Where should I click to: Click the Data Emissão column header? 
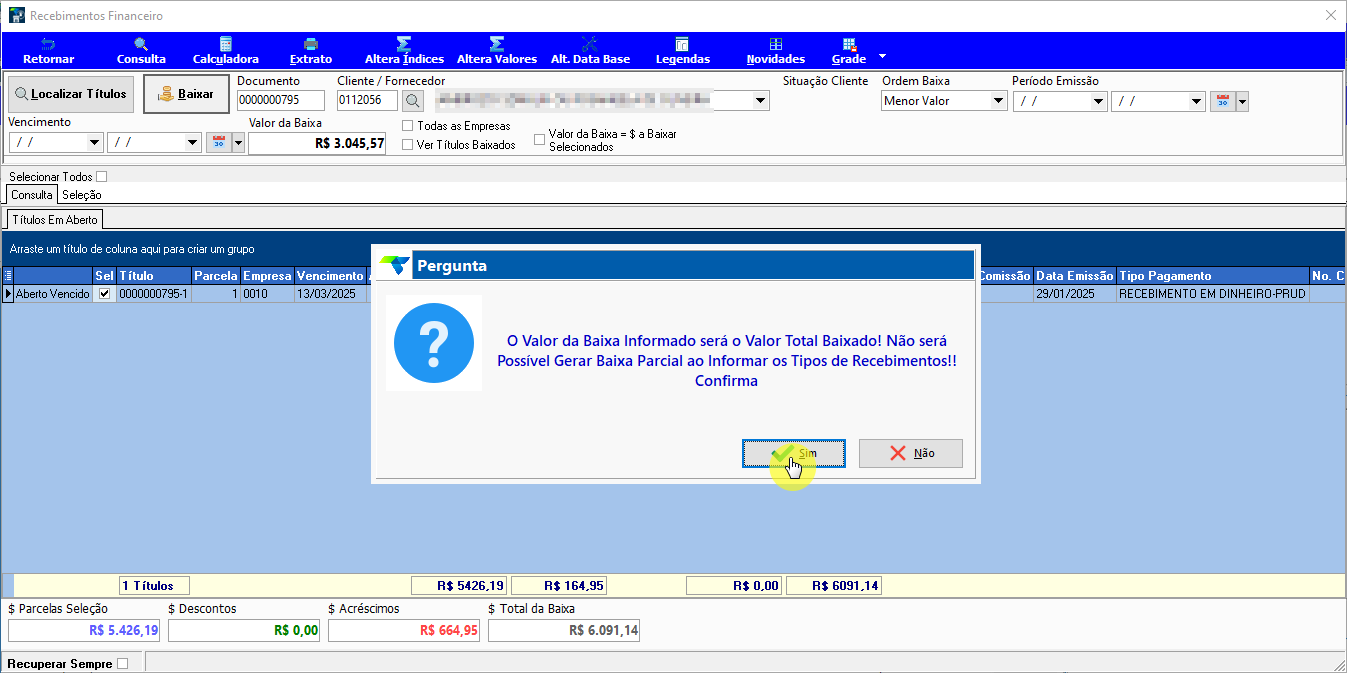[x=1074, y=276]
